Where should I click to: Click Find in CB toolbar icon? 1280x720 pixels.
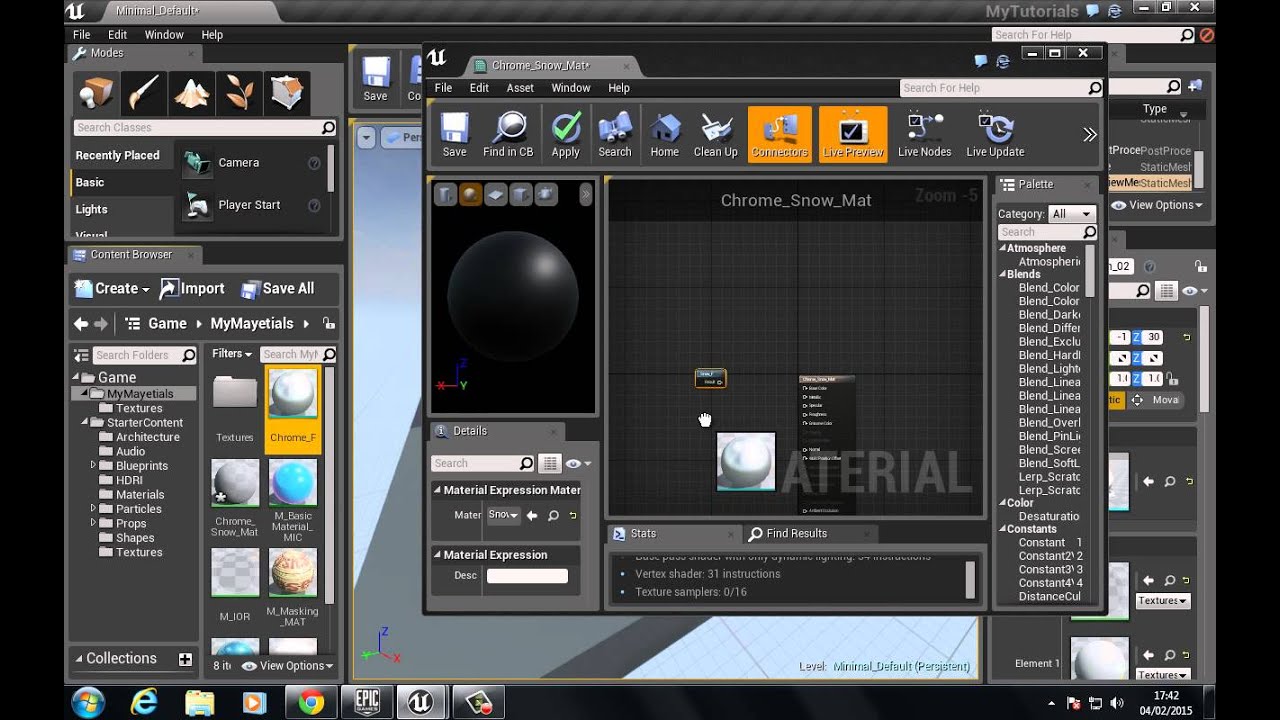click(508, 134)
